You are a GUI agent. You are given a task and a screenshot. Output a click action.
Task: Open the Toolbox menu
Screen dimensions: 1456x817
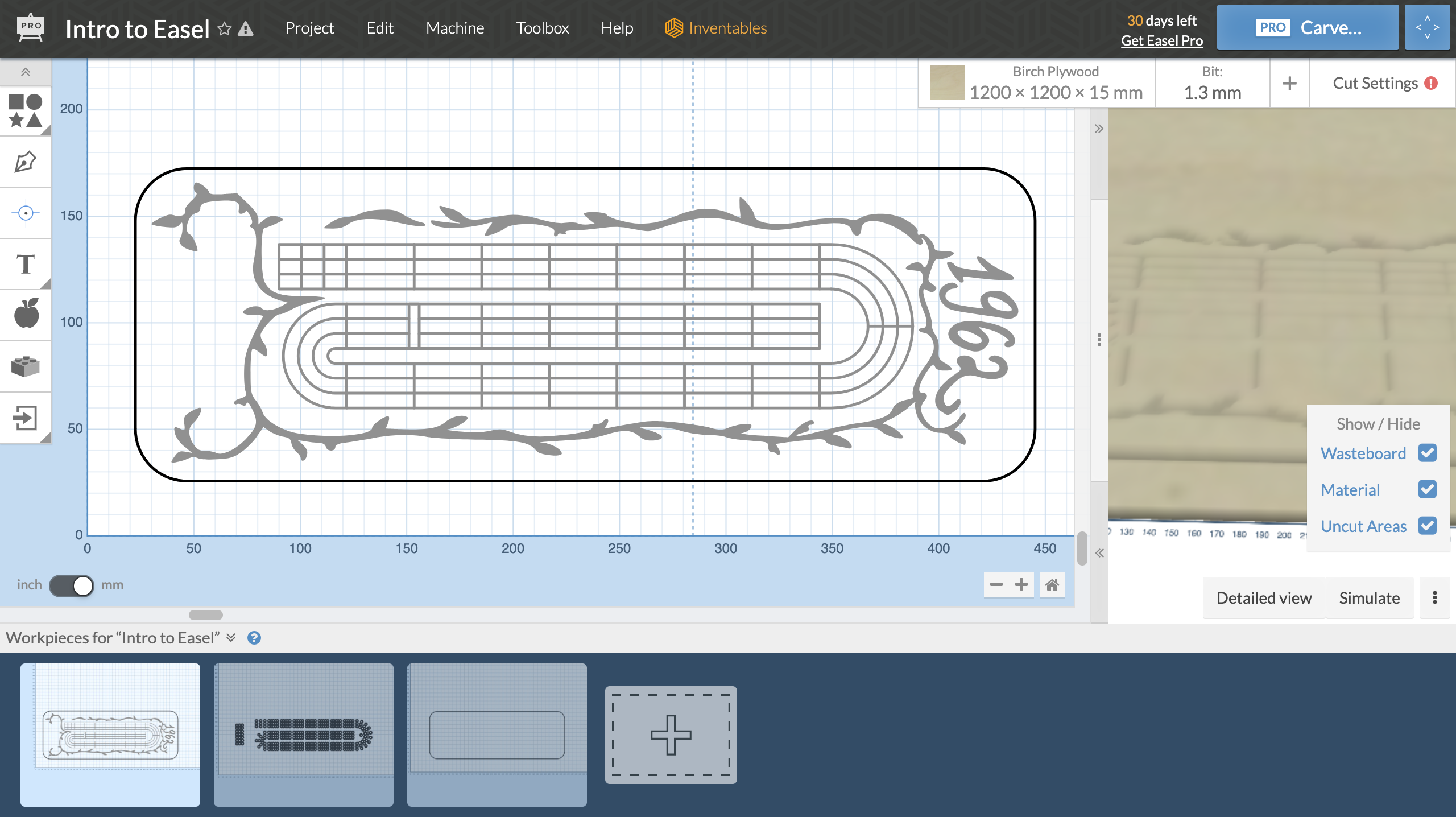[x=544, y=27]
